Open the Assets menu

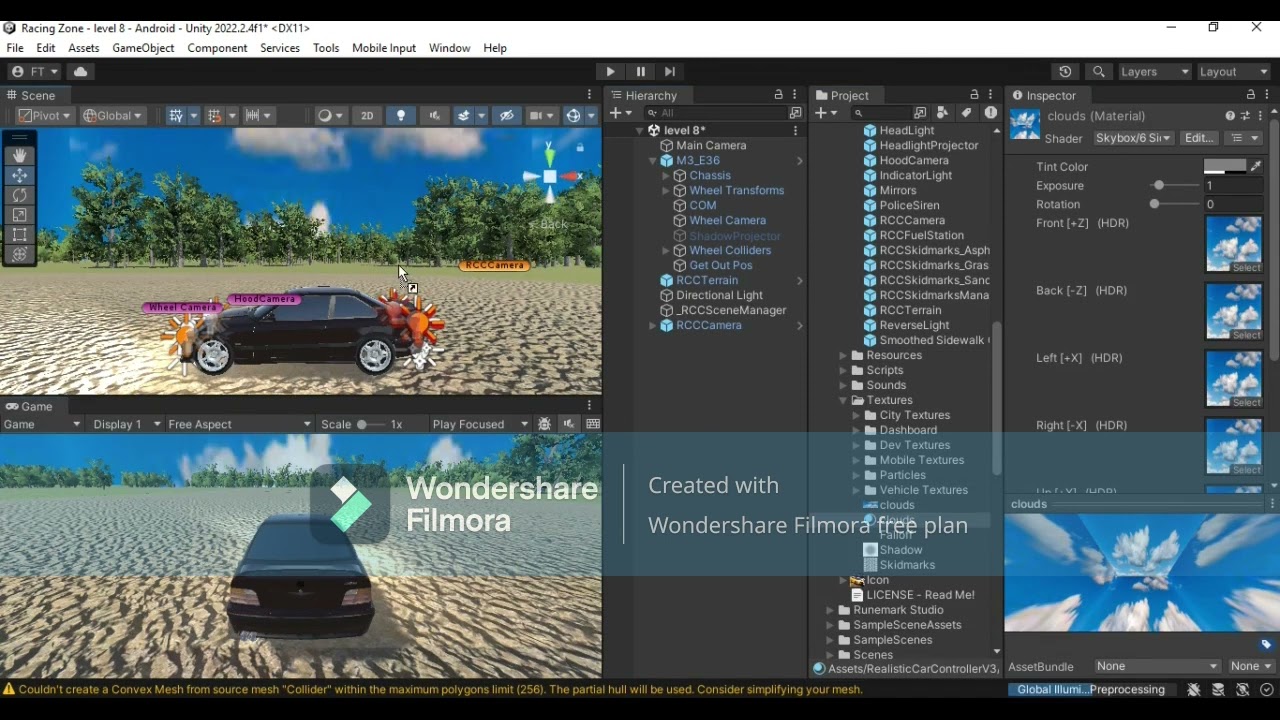84,48
